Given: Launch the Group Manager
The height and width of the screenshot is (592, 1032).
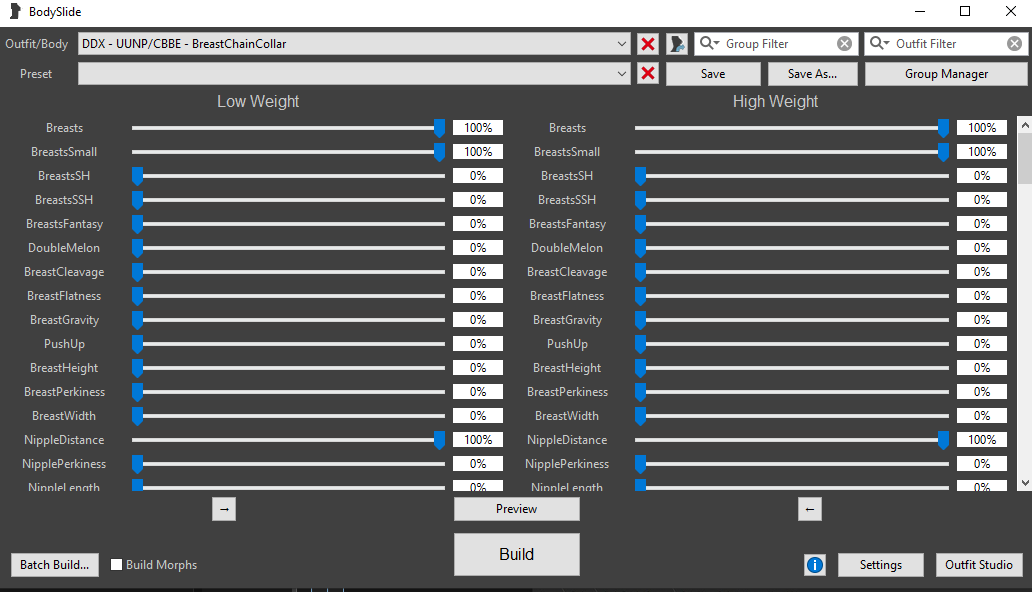Looking at the screenshot, I should pos(945,73).
